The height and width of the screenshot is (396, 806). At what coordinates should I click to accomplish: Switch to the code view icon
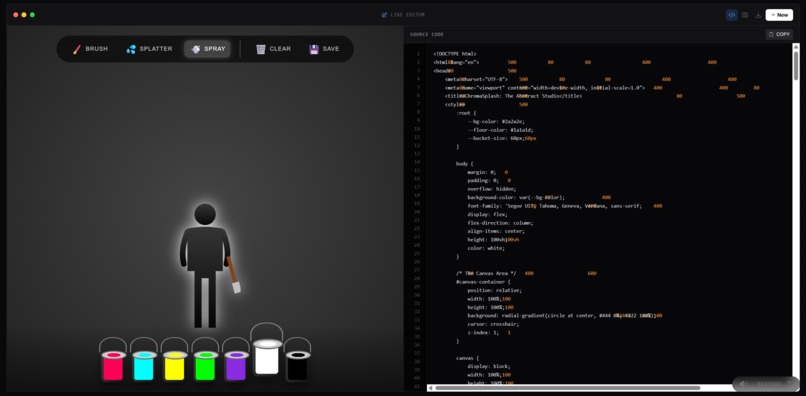point(731,15)
